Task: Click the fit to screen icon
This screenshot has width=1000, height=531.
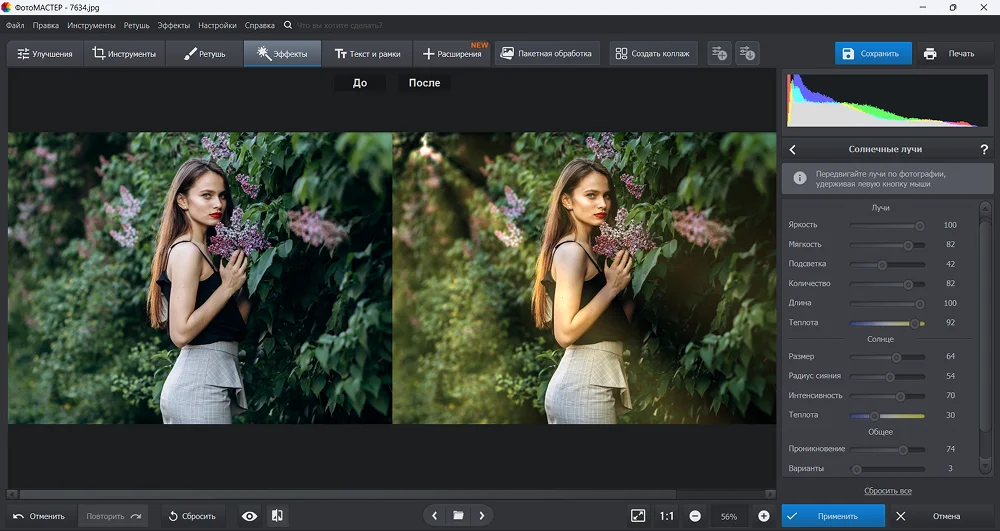Action: click(638, 516)
